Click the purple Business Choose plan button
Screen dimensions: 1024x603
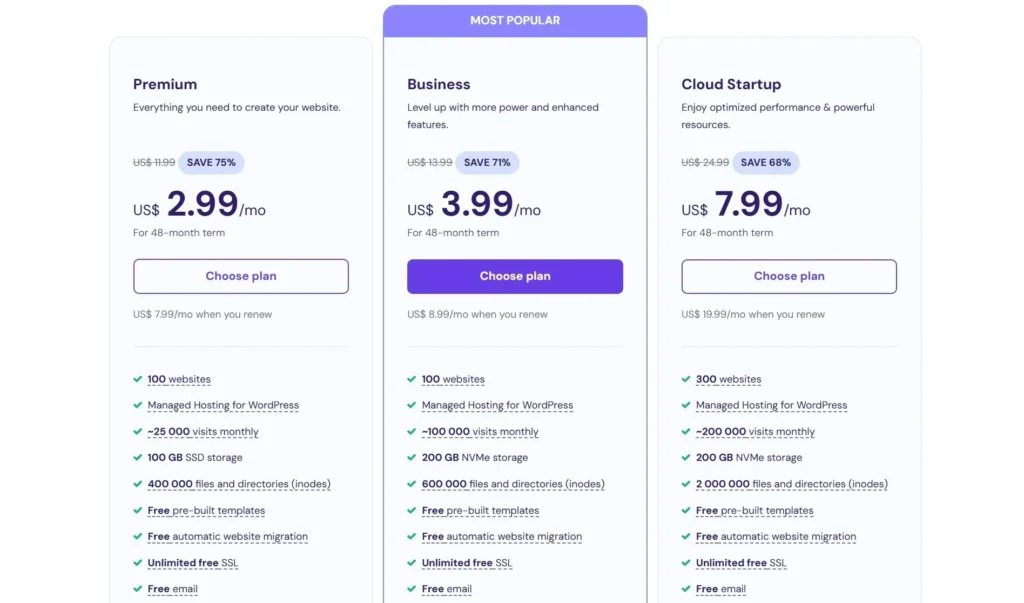(515, 276)
